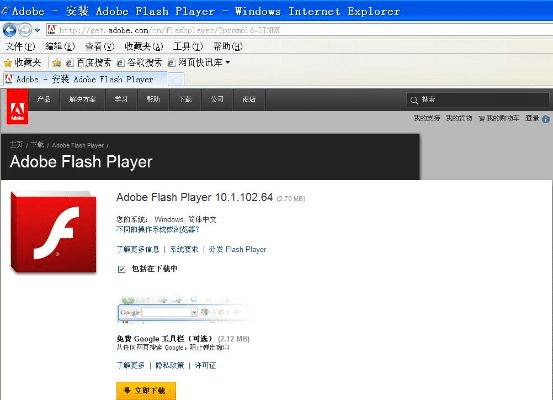Click the 收藏夹 star favorites button

click(x=23, y=63)
